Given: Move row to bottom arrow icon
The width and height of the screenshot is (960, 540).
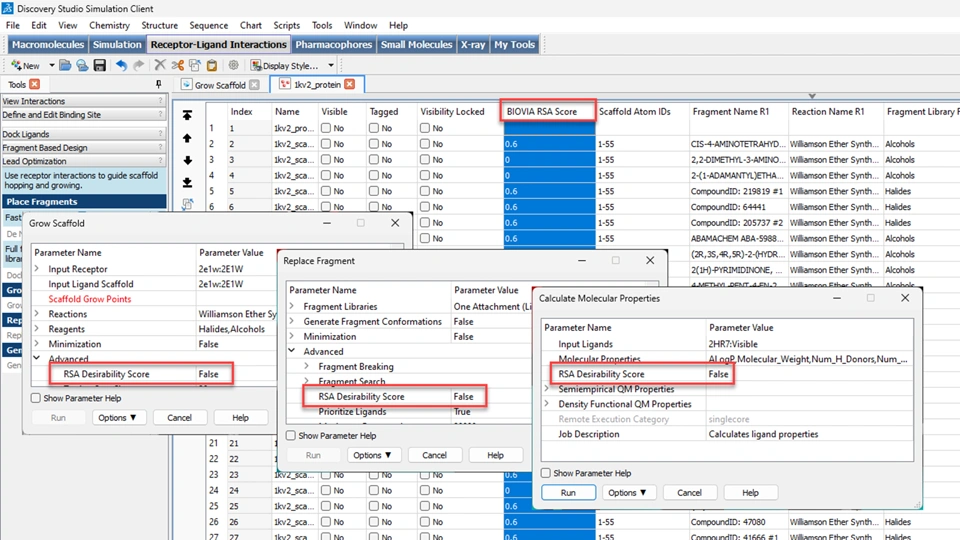Looking at the screenshot, I should [187, 182].
